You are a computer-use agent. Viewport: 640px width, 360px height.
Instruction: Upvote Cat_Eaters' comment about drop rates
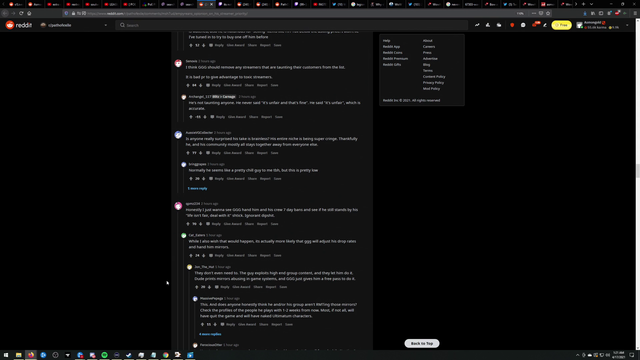pyautogui.click(x=191, y=256)
